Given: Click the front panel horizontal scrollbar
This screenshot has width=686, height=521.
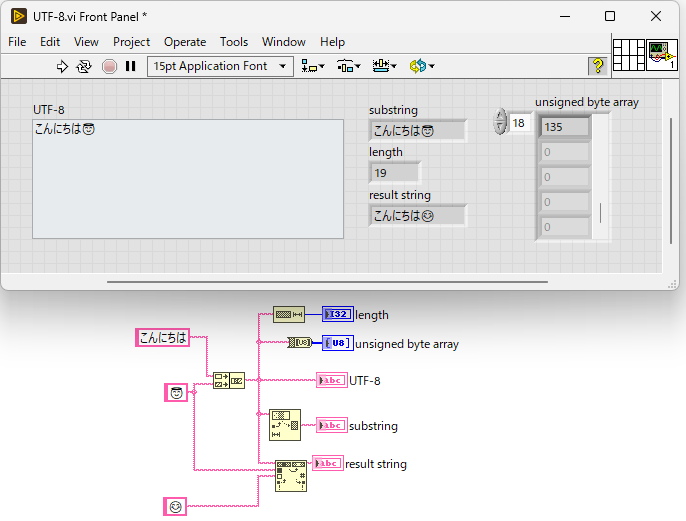Looking at the screenshot, I should click(327, 282).
